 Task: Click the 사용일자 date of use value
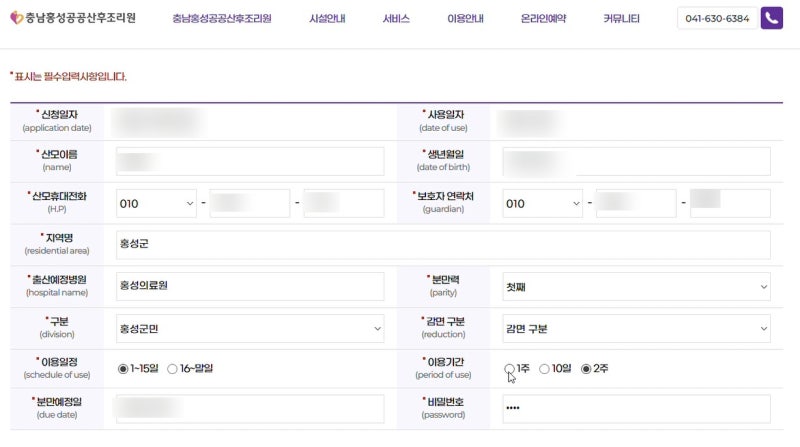(x=531, y=122)
